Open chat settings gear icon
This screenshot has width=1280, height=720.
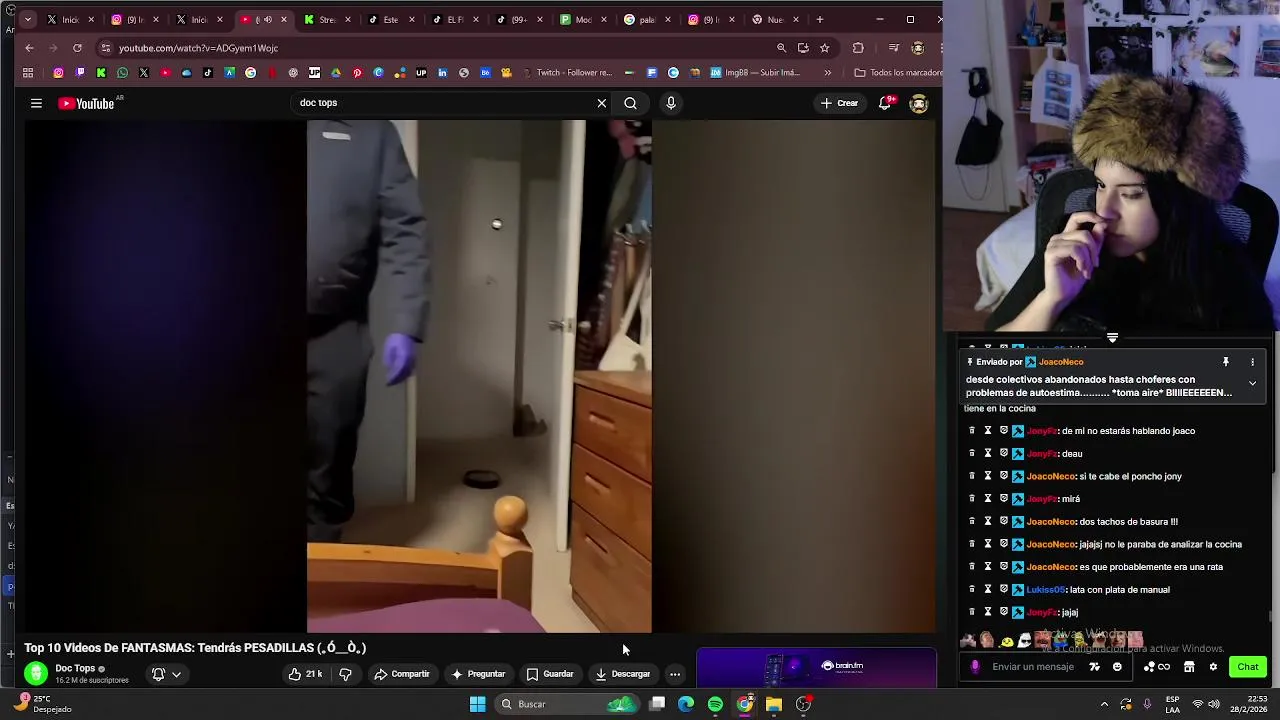1213,667
